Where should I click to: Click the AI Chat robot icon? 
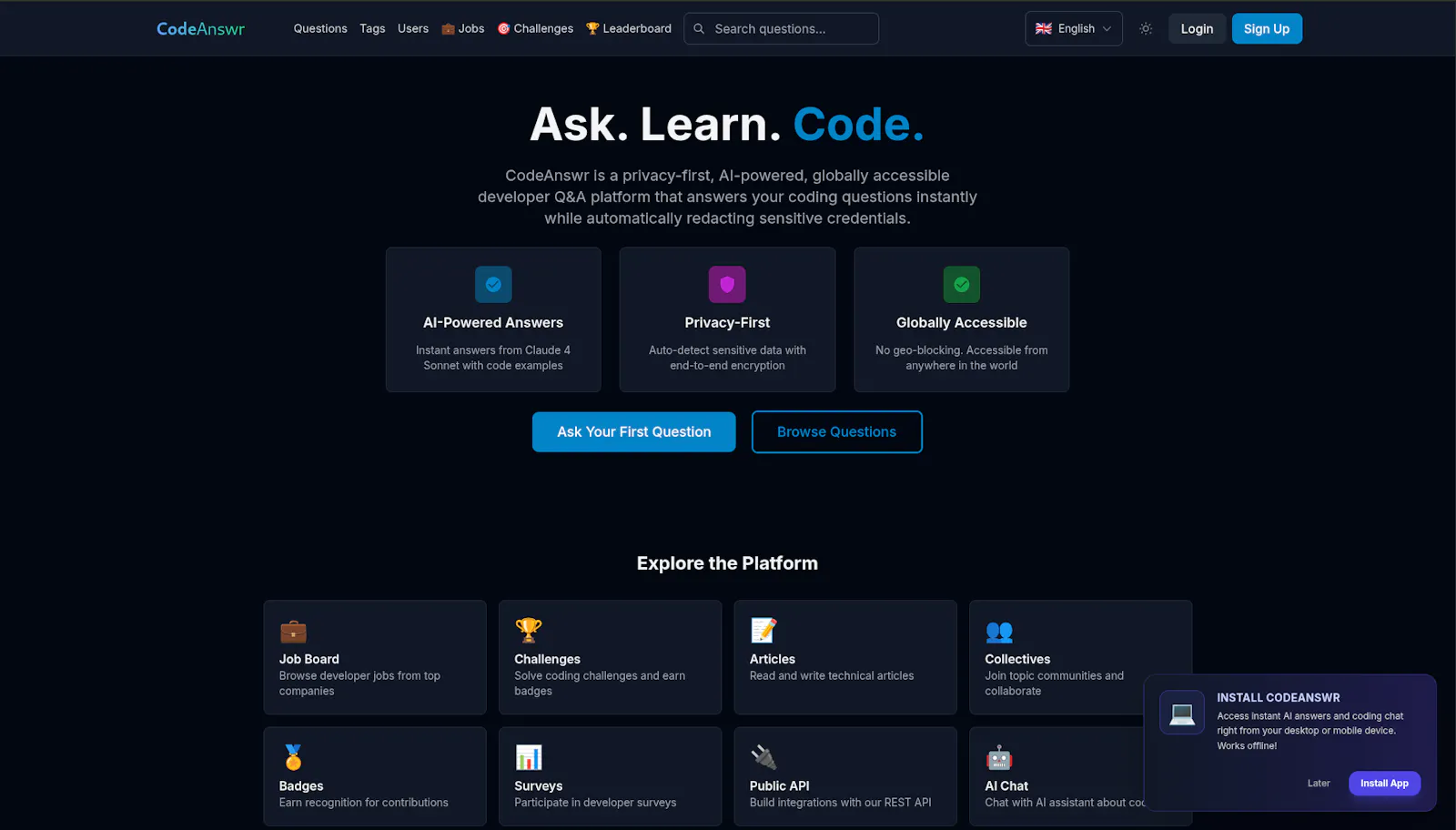click(999, 757)
